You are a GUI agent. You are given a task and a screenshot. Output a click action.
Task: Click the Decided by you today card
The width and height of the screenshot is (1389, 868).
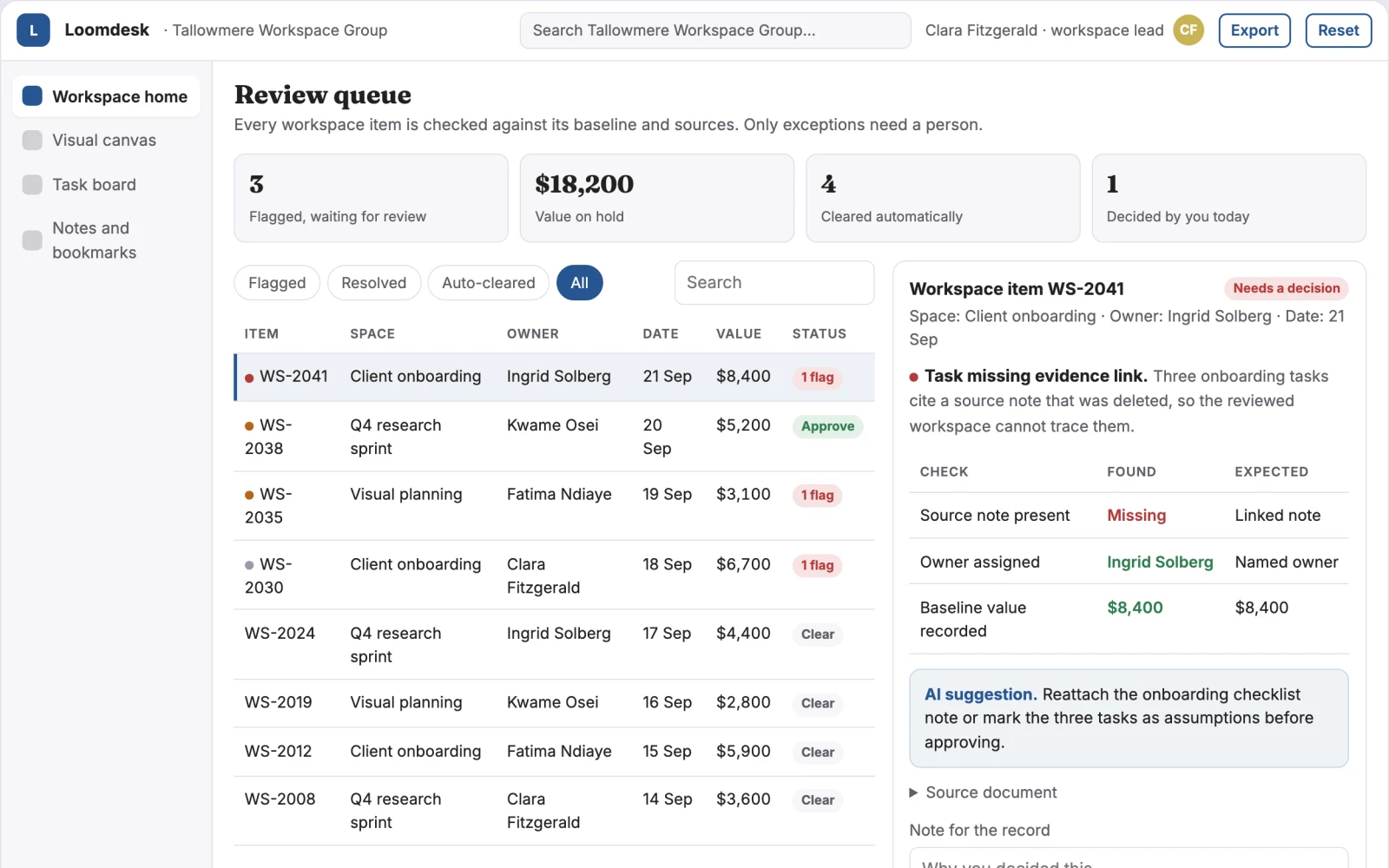(1228, 198)
